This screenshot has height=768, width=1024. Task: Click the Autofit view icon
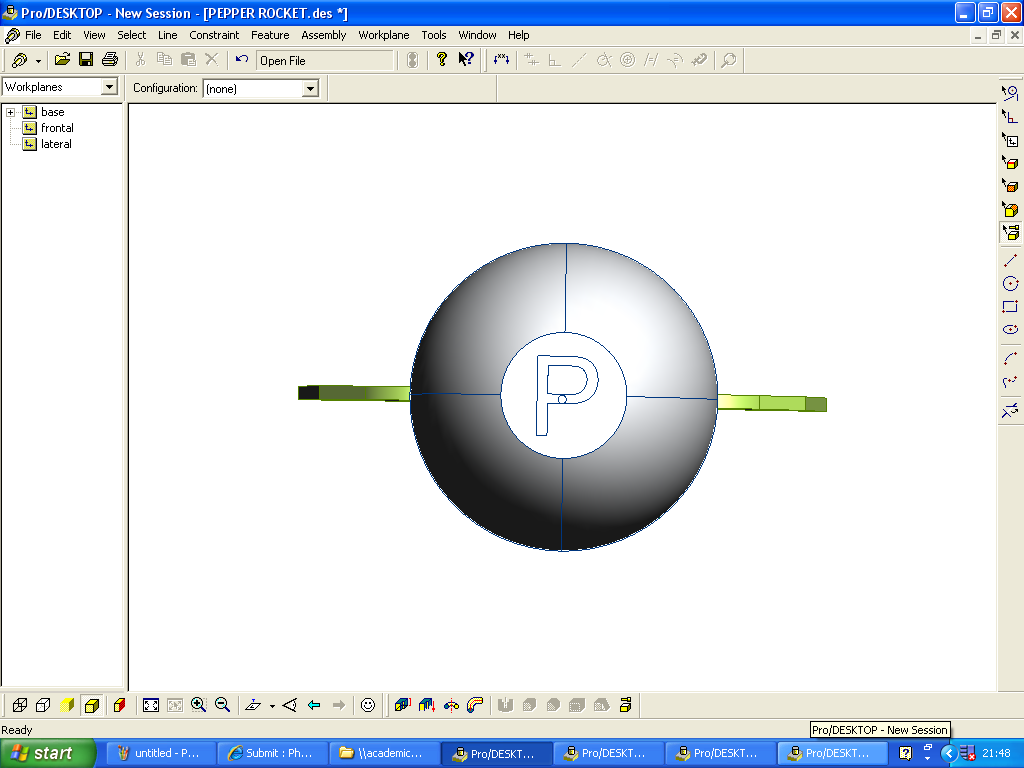[x=151, y=705]
